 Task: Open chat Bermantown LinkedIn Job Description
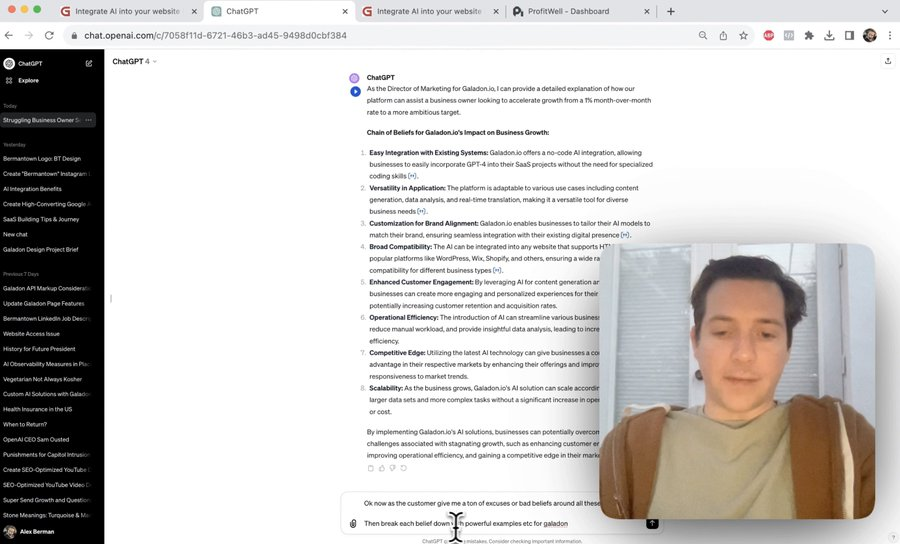(x=47, y=318)
